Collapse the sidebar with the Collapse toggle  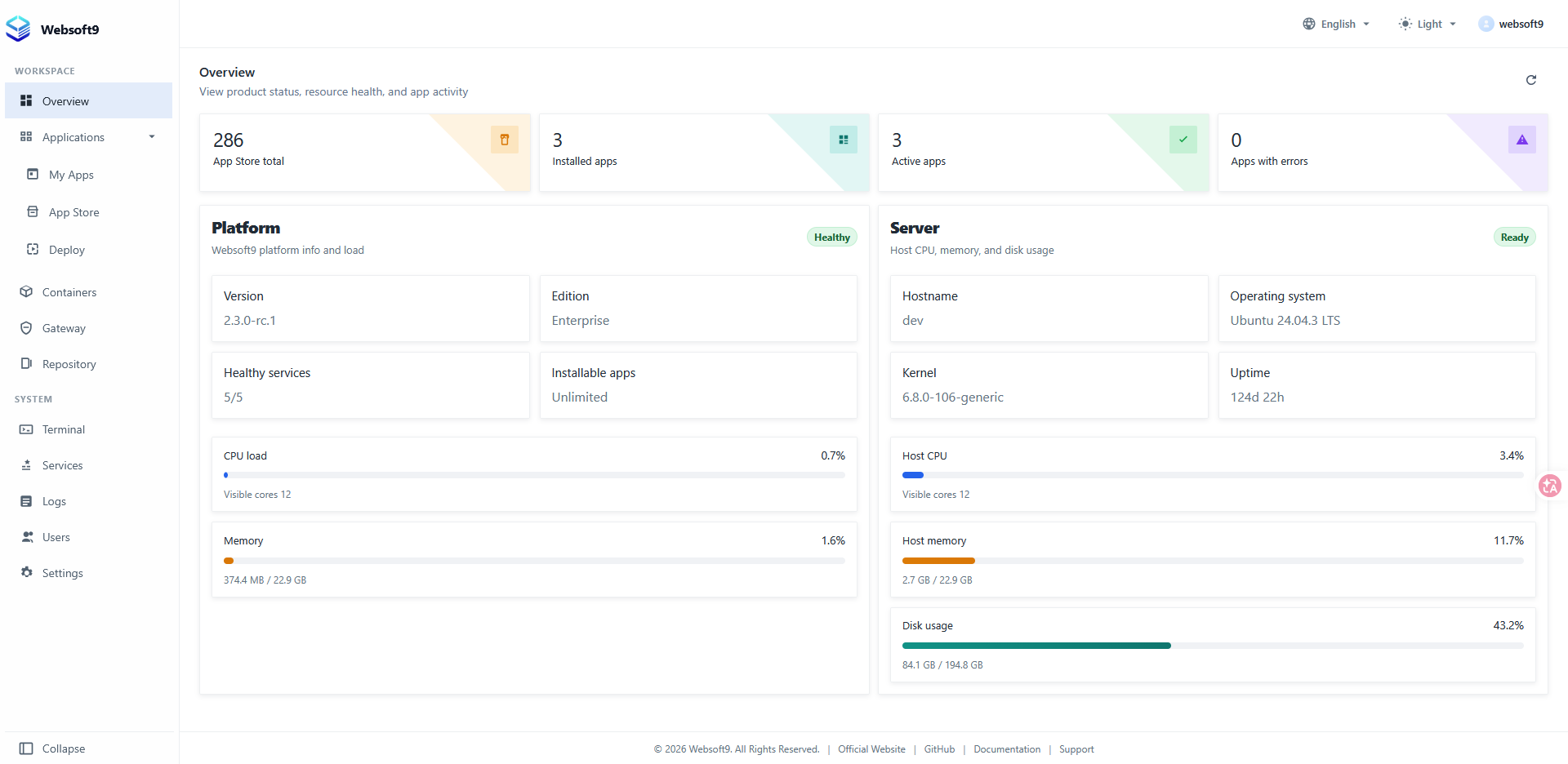52,748
